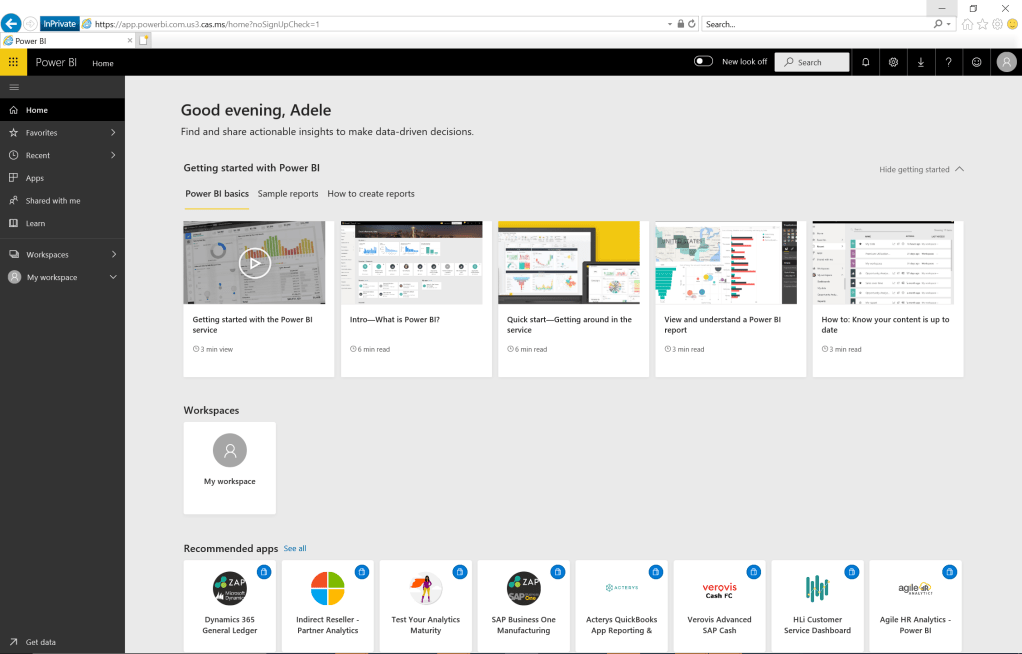Expand the Recent flyout chevron
Screen dimensions: 1022x654
(113, 155)
